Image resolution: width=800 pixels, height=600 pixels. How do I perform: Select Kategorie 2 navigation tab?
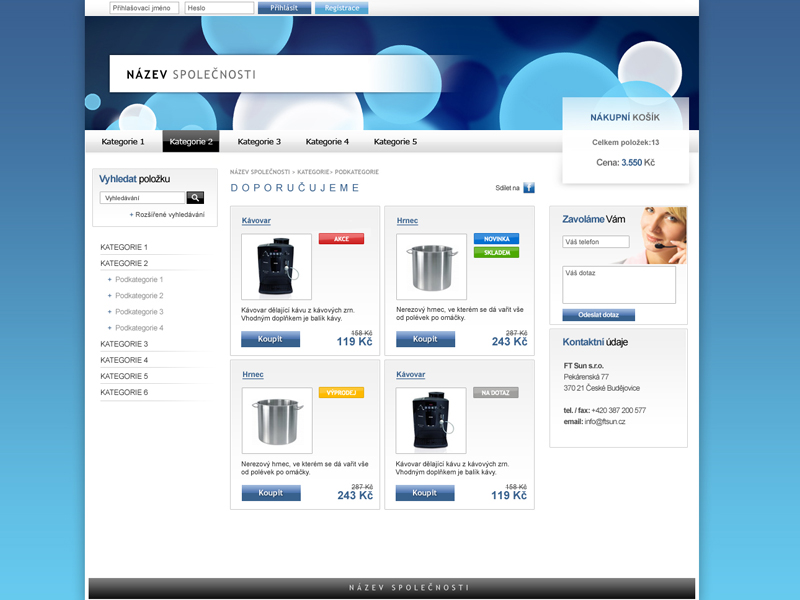click(x=190, y=142)
